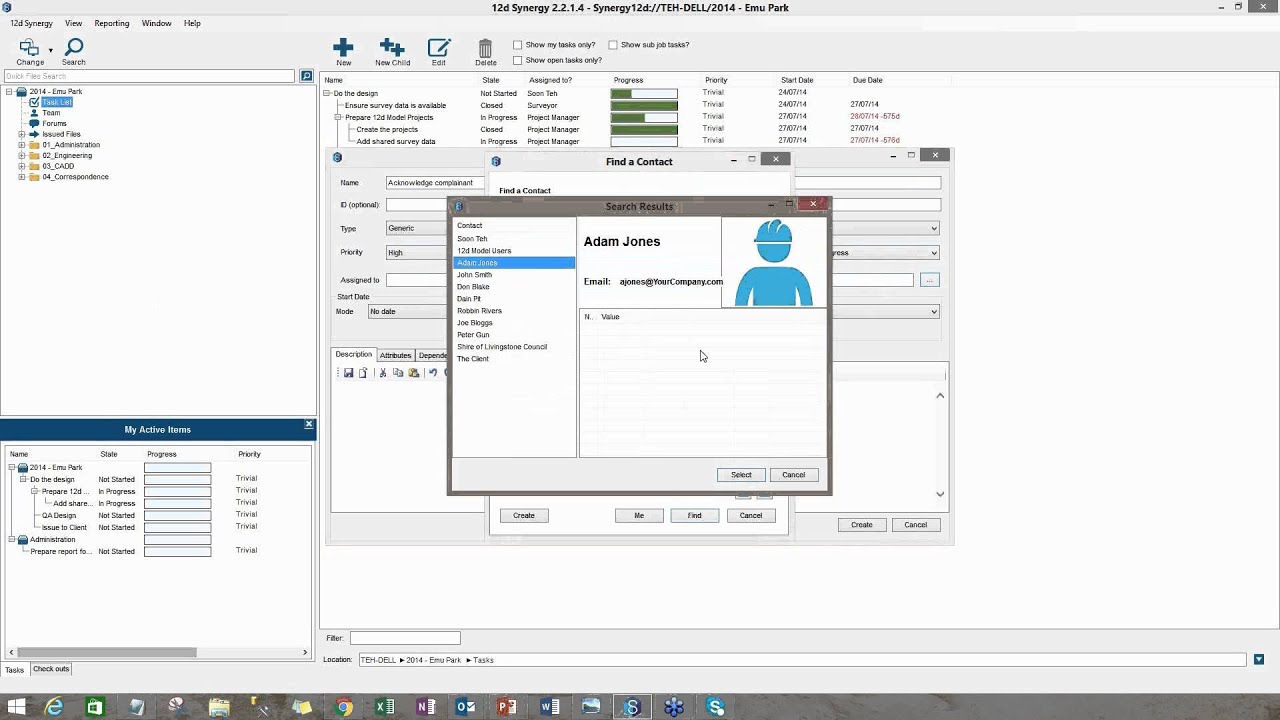Click the Me button in Find a Contact
This screenshot has height=720, width=1280.
pos(639,516)
